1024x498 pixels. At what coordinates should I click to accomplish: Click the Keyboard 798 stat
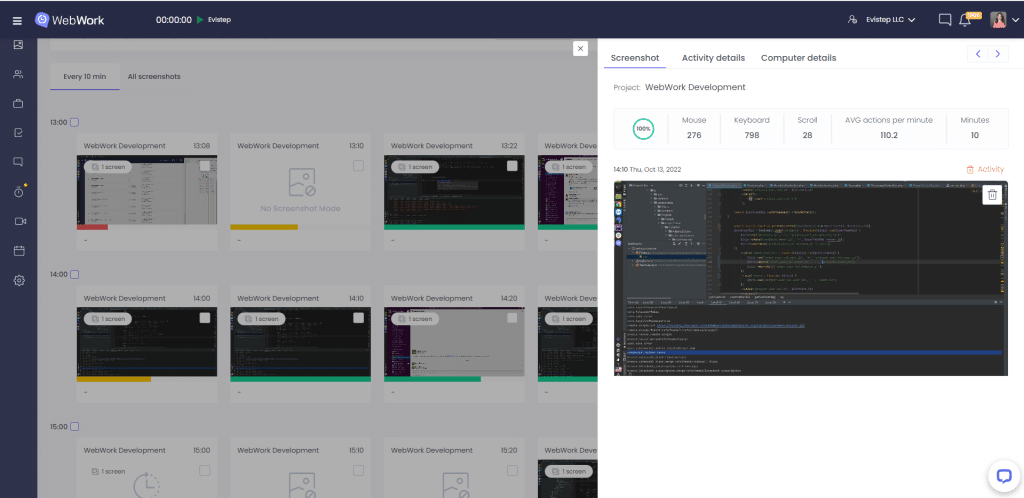[x=751, y=128]
